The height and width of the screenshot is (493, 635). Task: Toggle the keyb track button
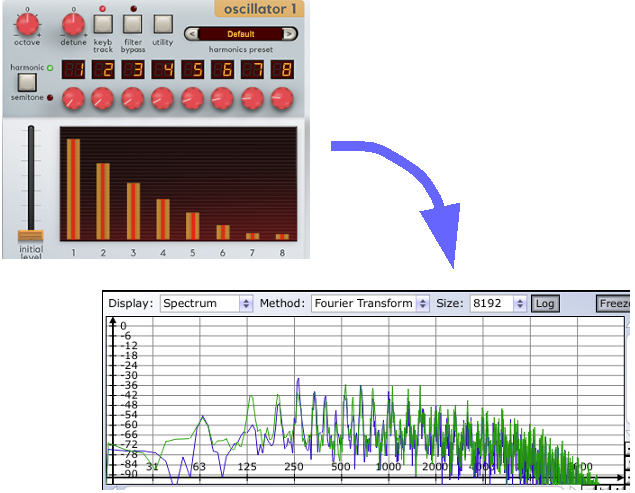tap(103, 24)
